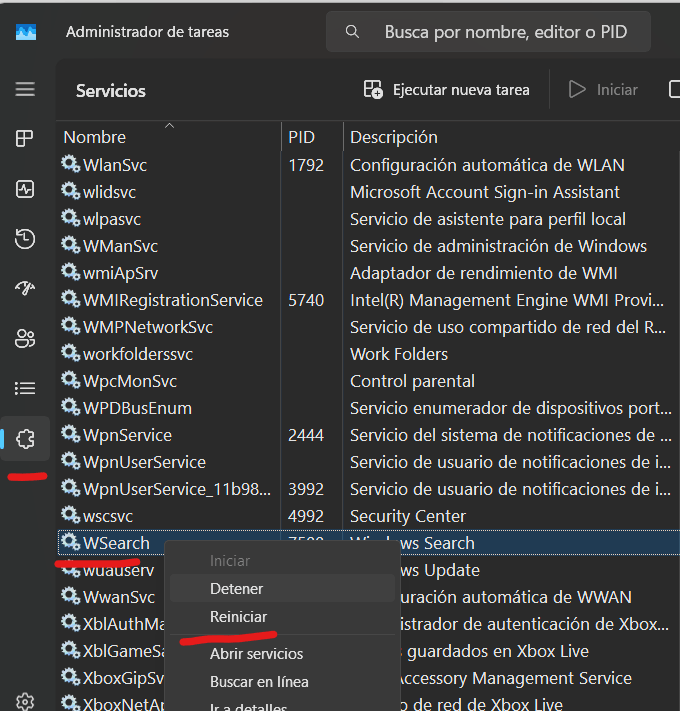Viewport: 680px width, 711px height.
Task: Select the wlpasvc service name
Action: tap(112, 219)
